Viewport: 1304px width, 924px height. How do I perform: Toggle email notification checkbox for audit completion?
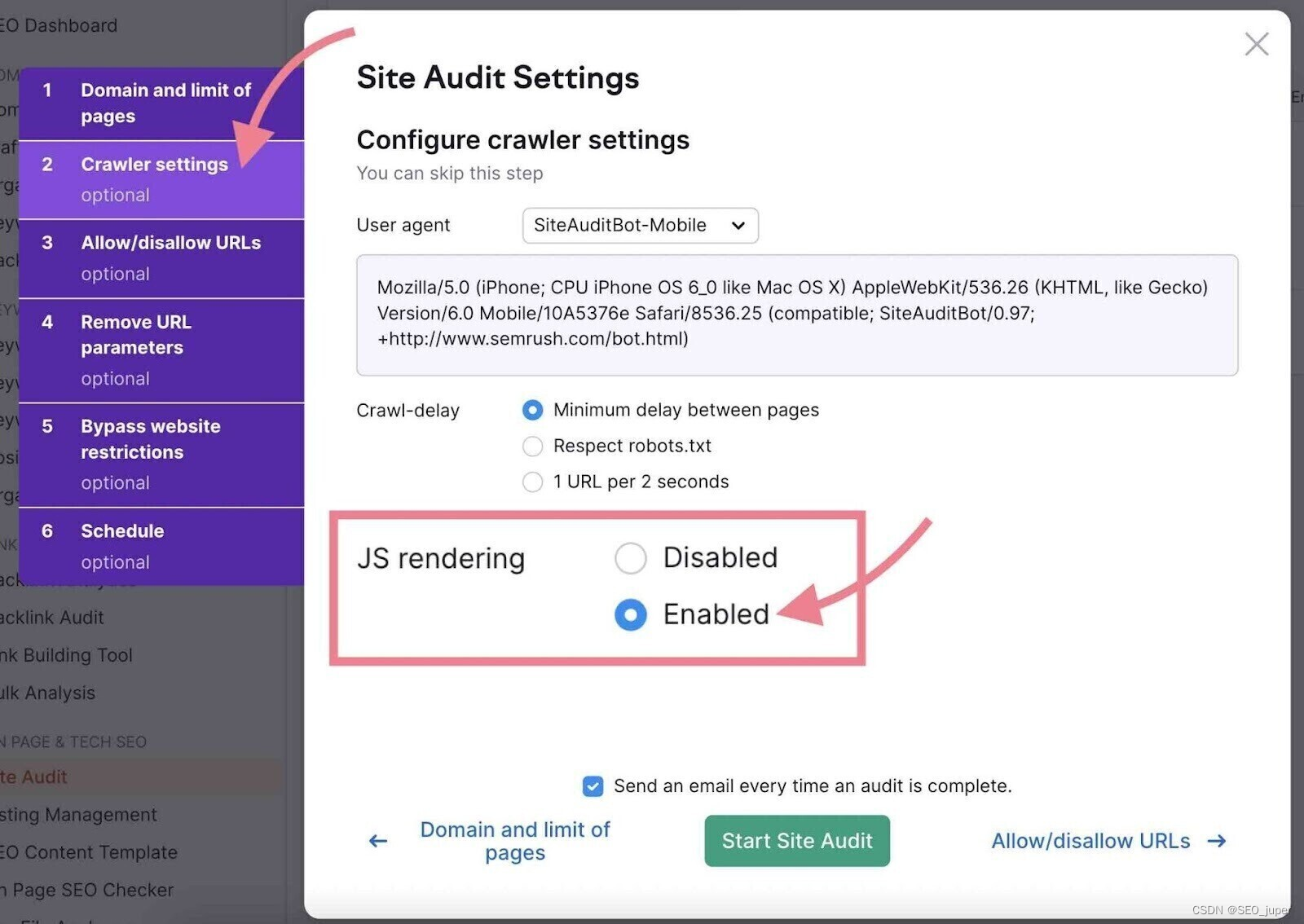click(593, 786)
